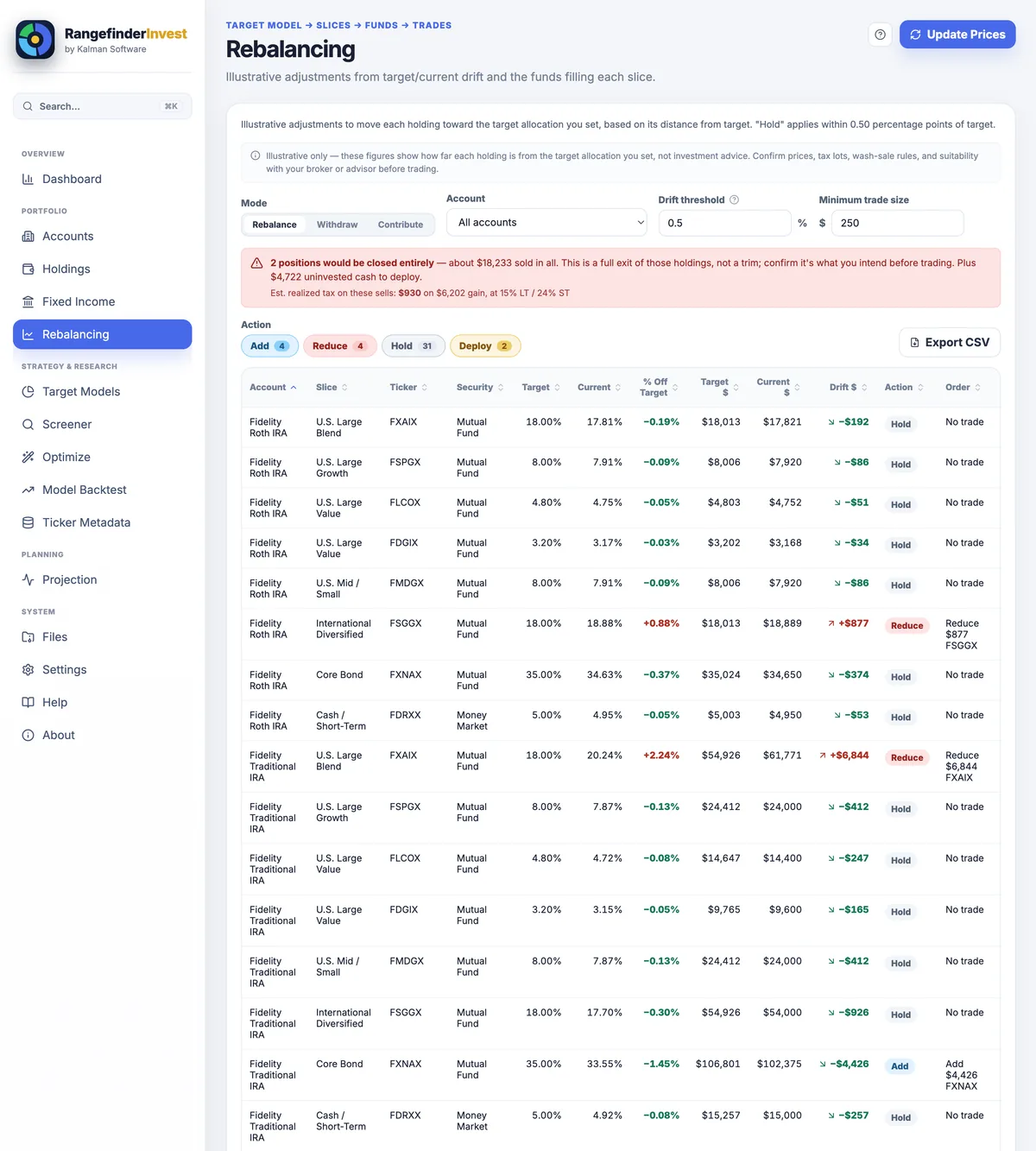Click the $18,889 current value
Viewport: 1036px width, 1151px height.
point(782,623)
